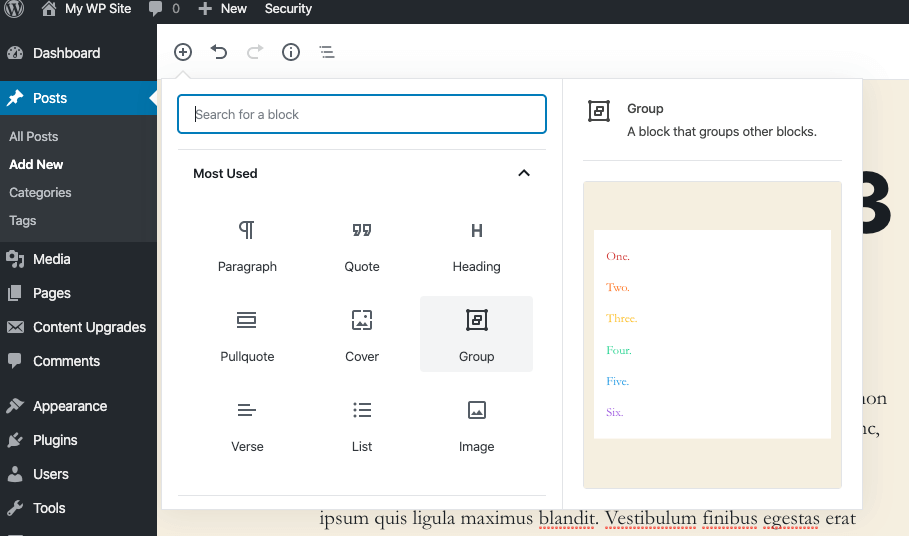Image resolution: width=909 pixels, height=536 pixels.
Task: Visit My WP Site from the admin bar
Action: (x=87, y=9)
